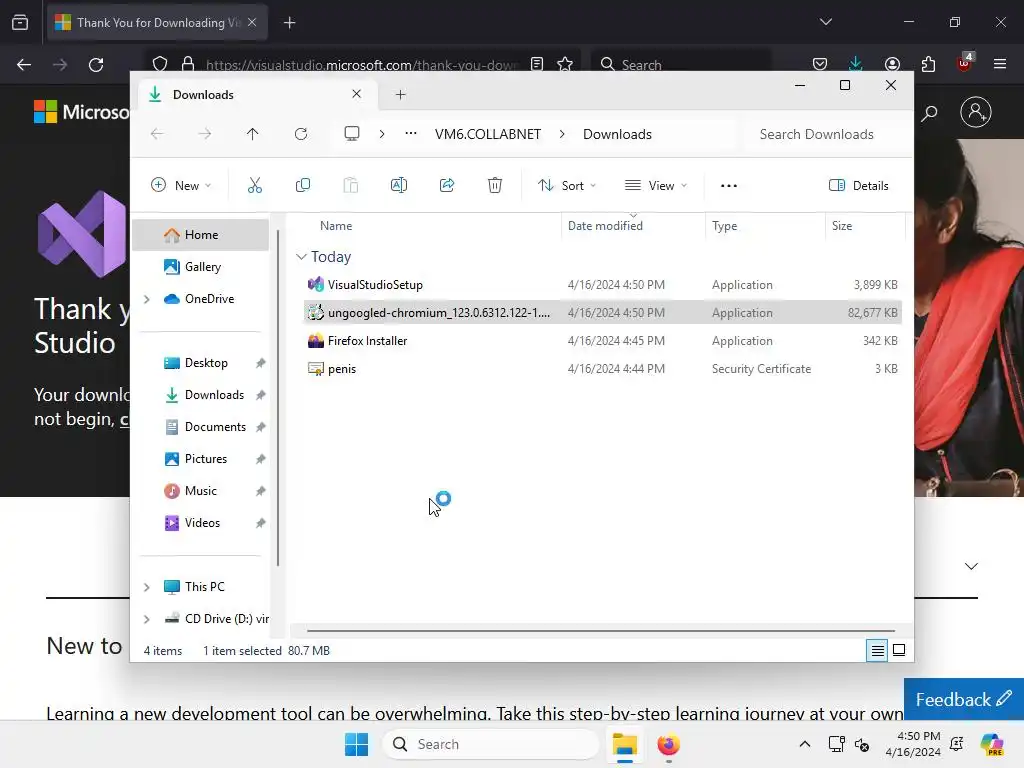The image size is (1024, 768).
Task: Click VM6.COLLABNET in the breadcrumb
Action: [488, 134]
